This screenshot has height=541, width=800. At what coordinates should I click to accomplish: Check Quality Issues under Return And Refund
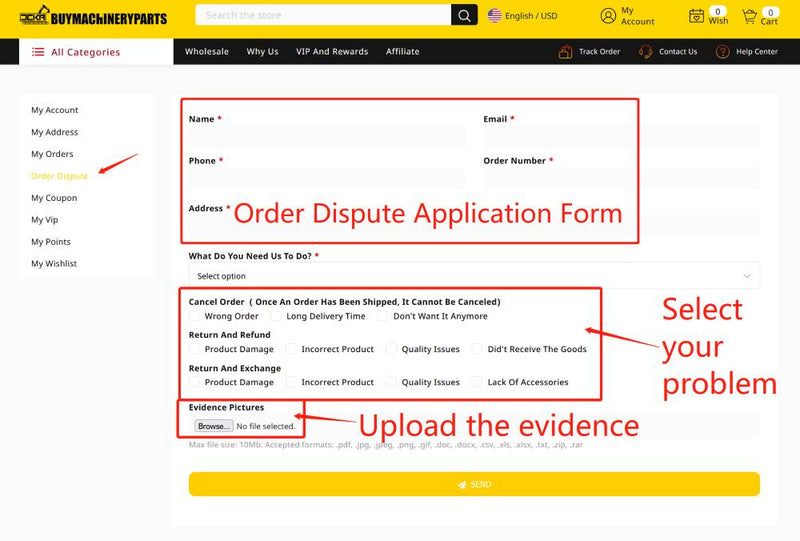(391, 349)
